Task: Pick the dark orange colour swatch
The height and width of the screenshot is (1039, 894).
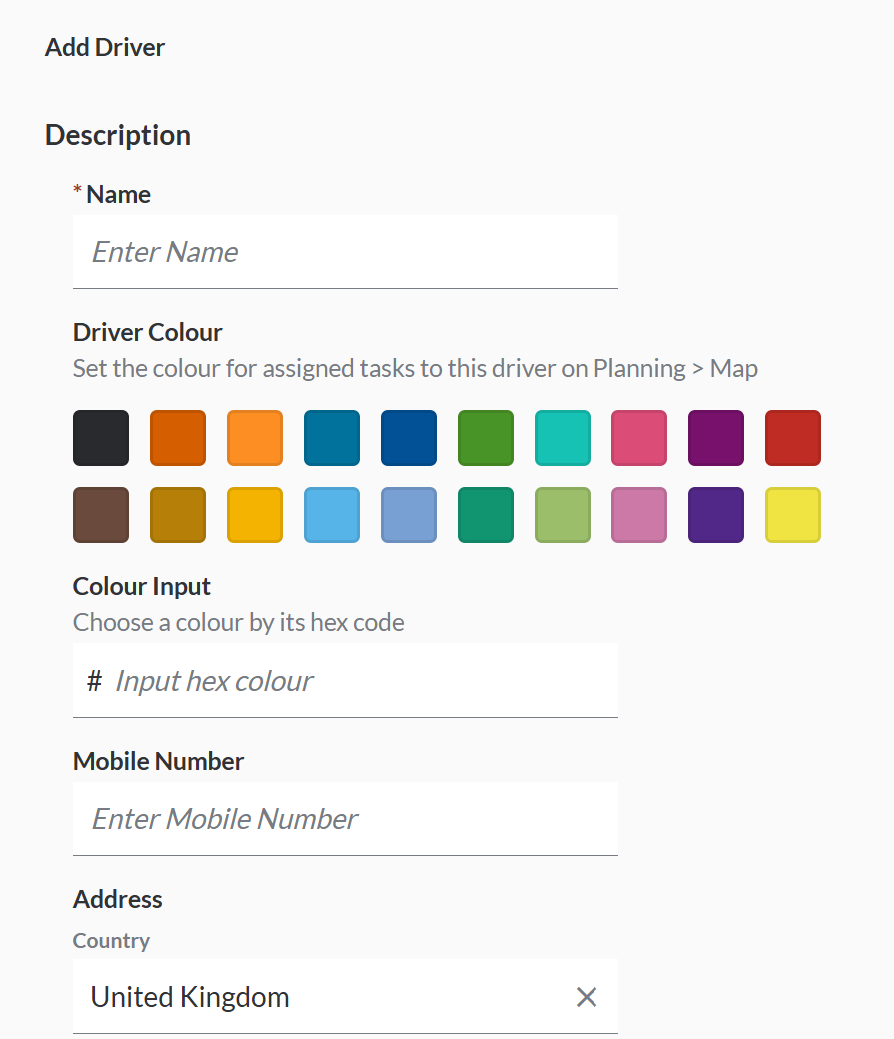Action: pos(178,438)
